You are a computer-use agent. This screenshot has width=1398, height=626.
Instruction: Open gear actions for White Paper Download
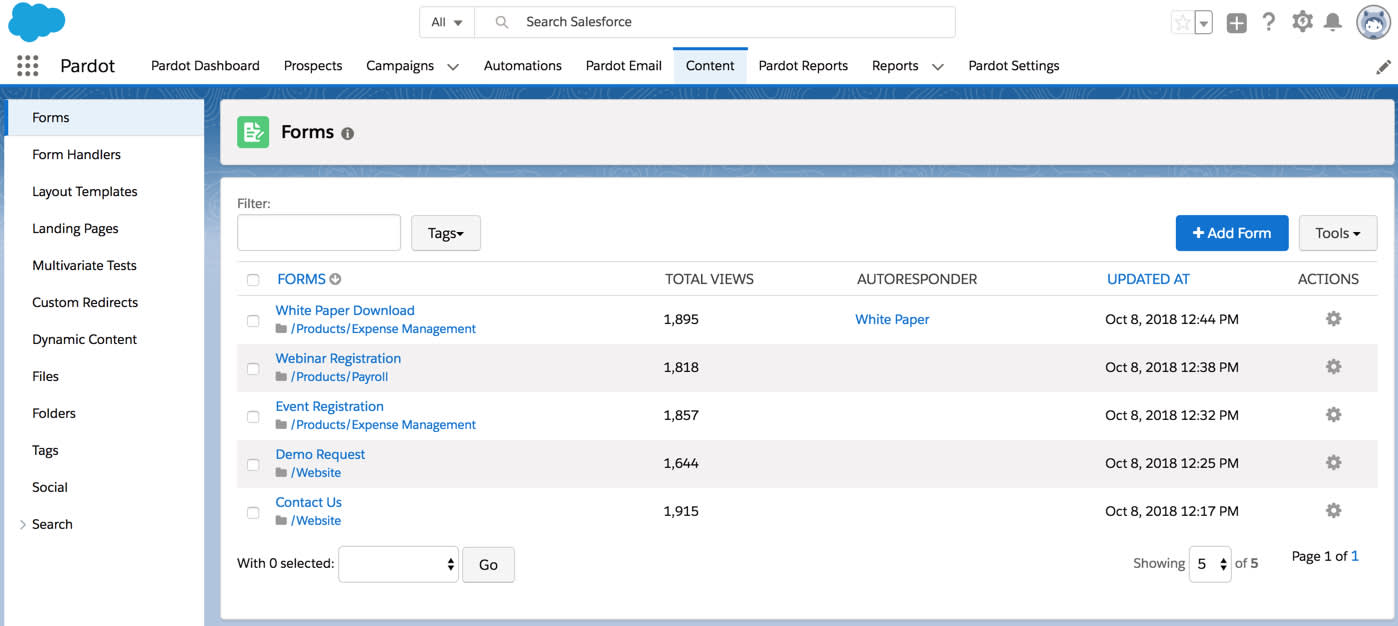1333,319
